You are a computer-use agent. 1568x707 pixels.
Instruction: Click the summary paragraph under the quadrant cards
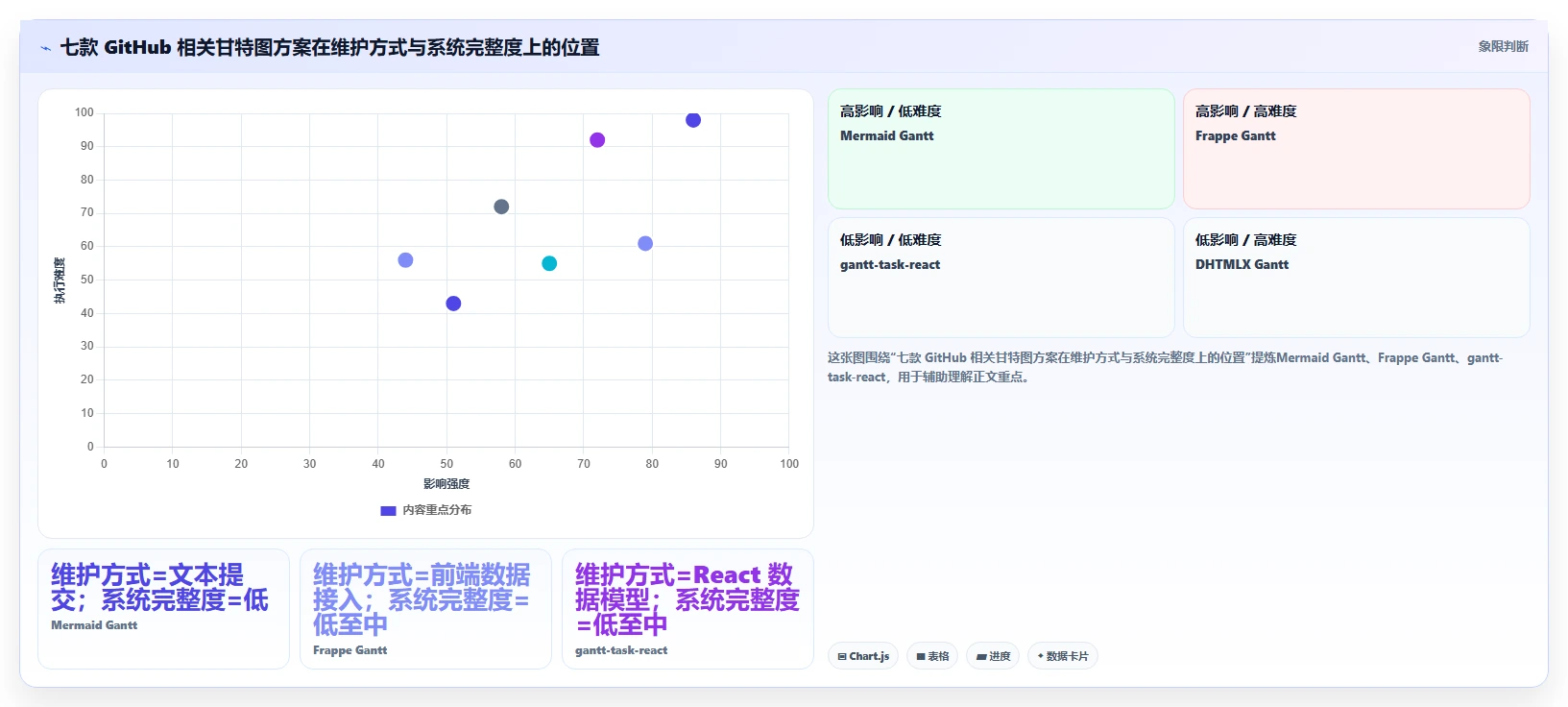(x=1165, y=367)
